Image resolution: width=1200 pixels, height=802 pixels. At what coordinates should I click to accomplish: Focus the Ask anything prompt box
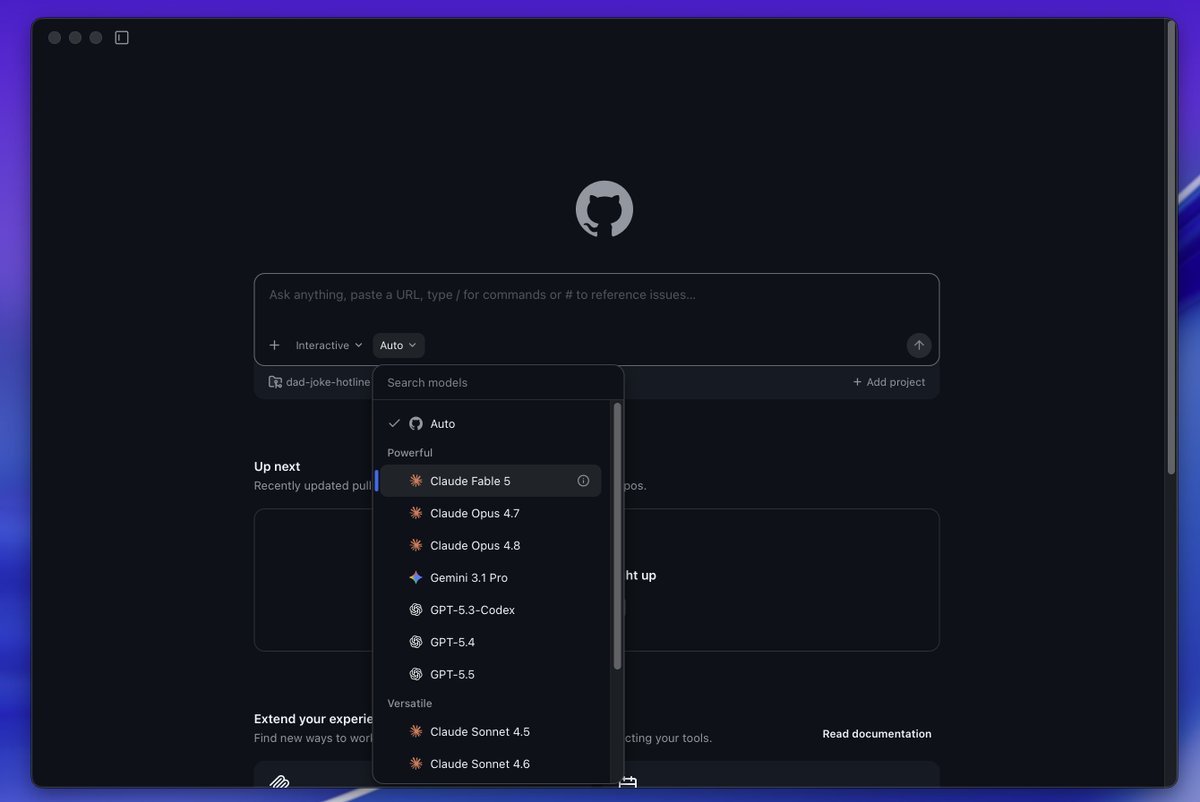(596, 296)
